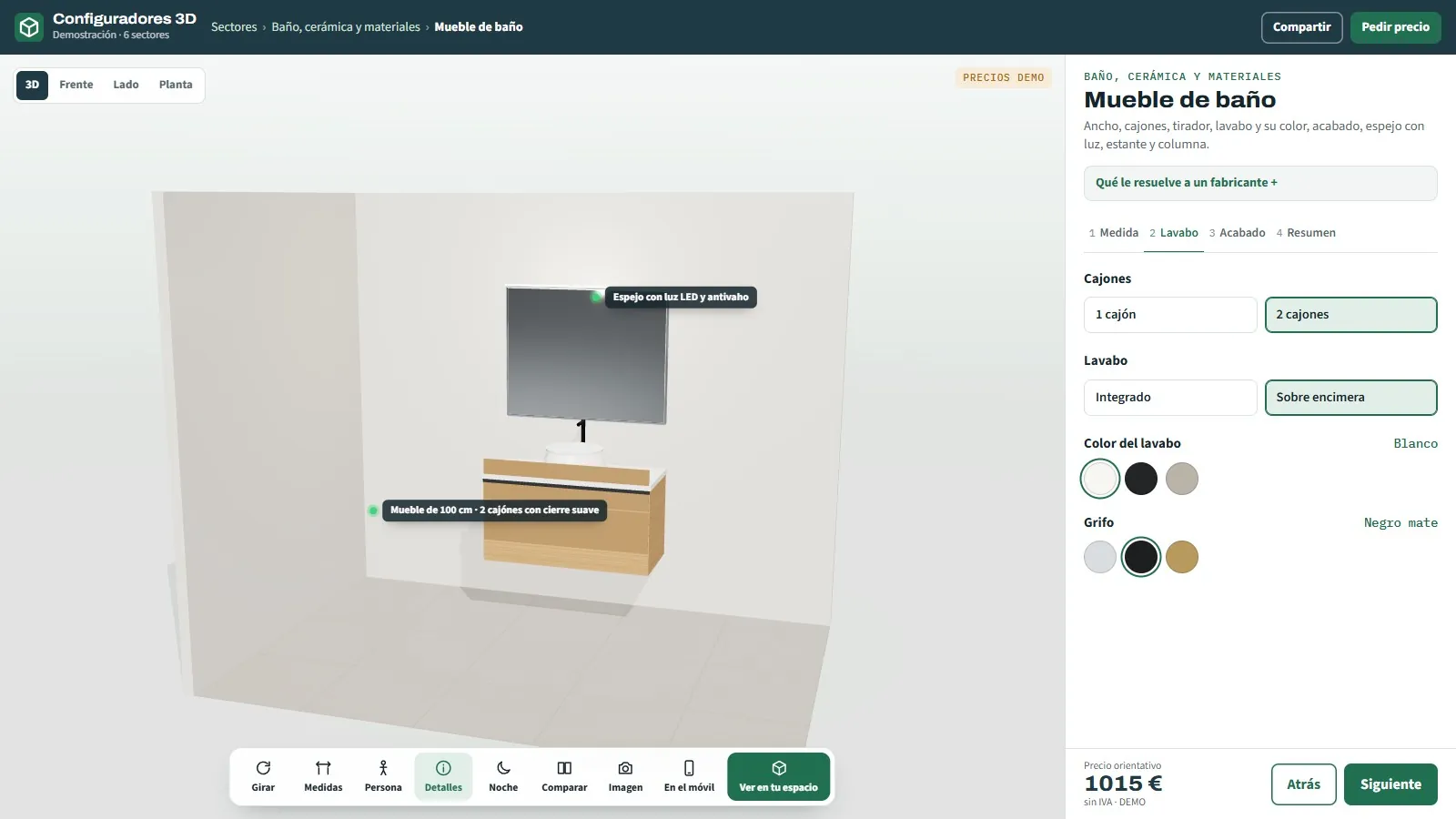1456x819 pixels.
Task: Select the 1 cajón option
Action: [x=1170, y=315]
